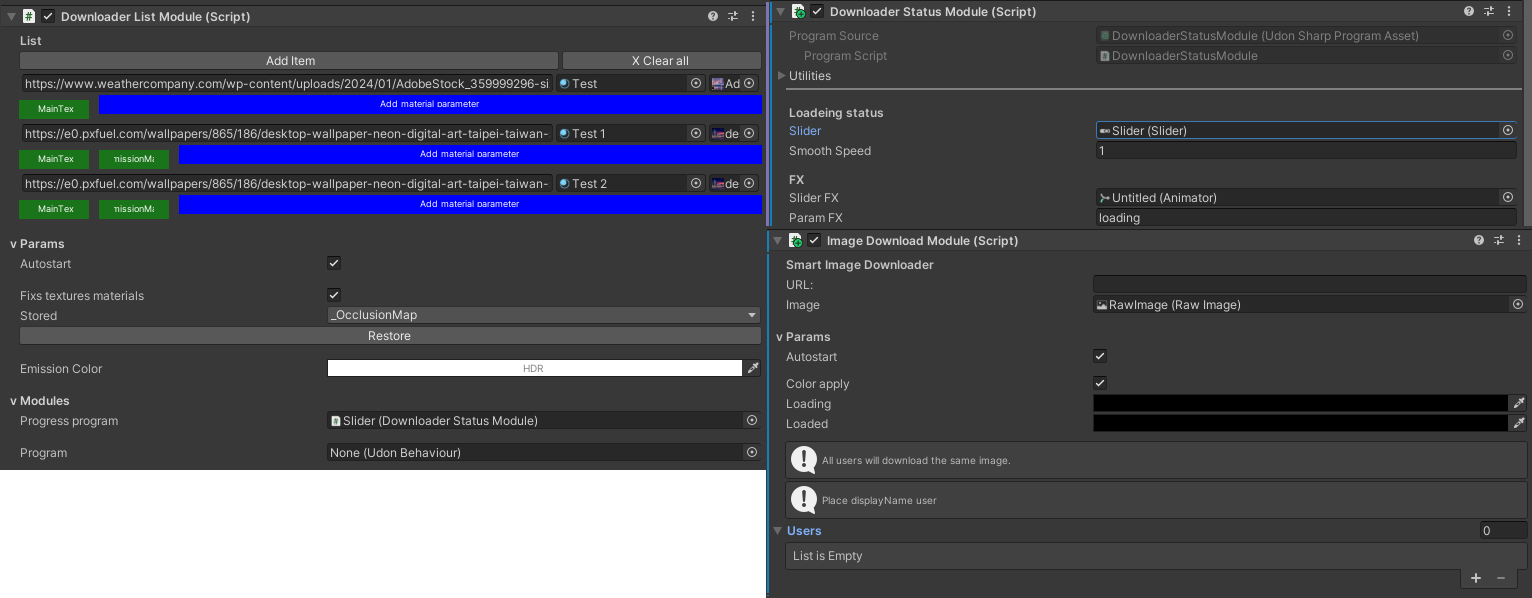
Task: Open more options menu for Image Download Module
Action: [1519, 241]
